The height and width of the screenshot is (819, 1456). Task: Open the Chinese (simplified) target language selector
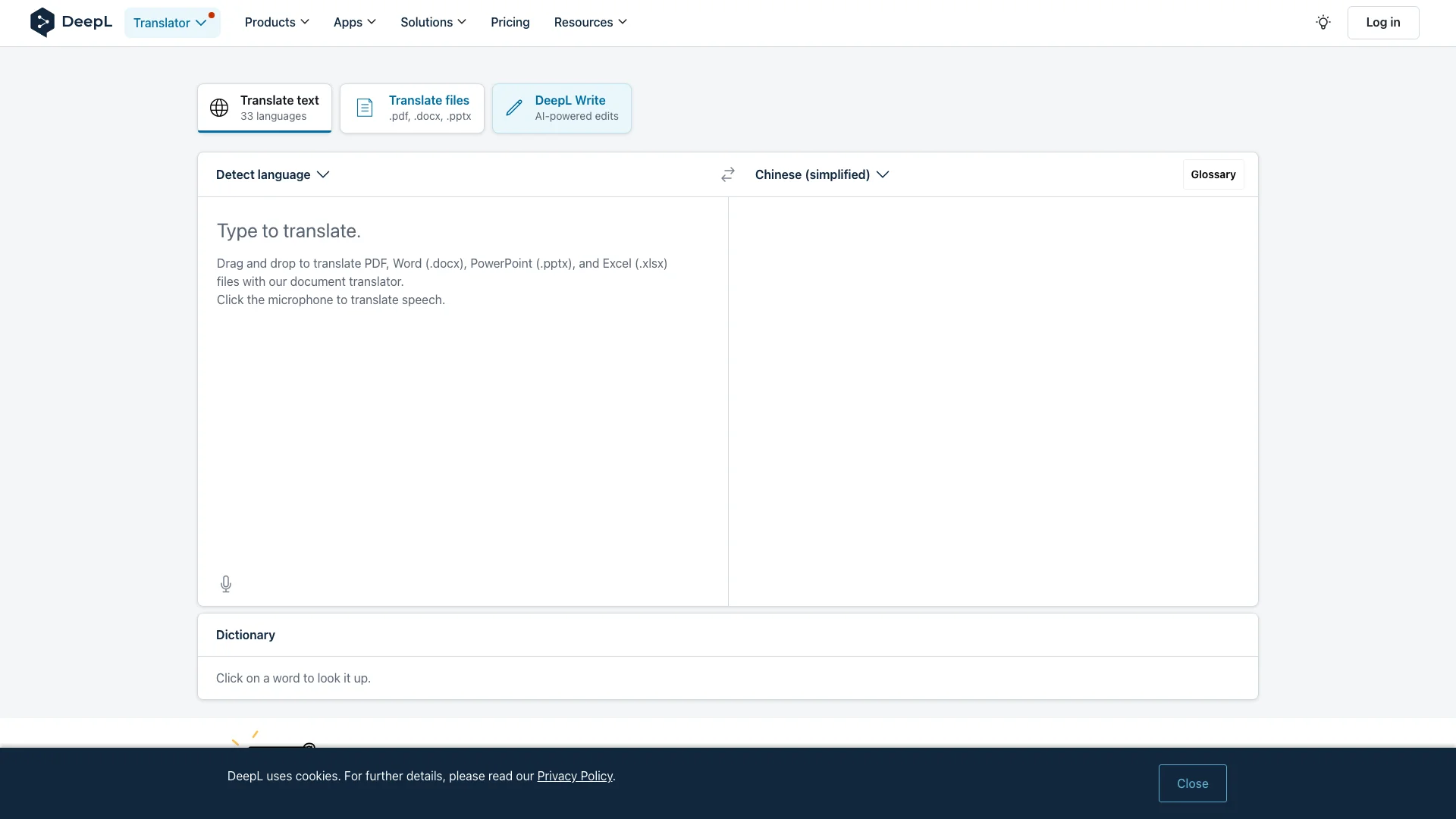pyautogui.click(x=822, y=174)
